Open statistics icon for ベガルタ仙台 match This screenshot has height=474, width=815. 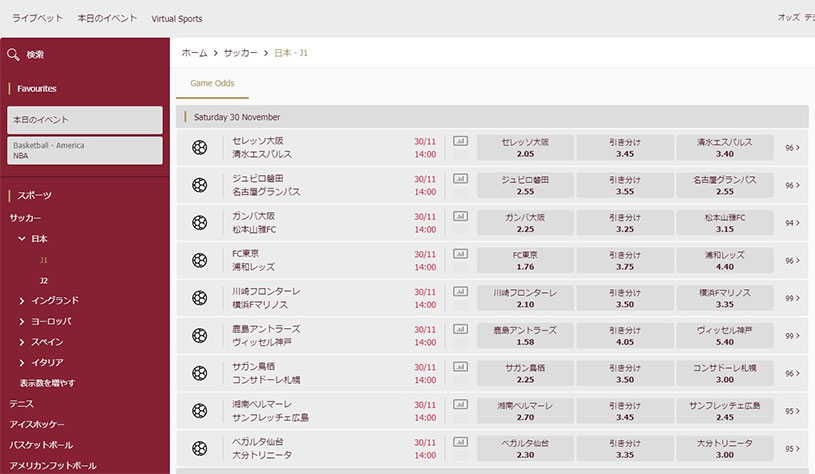coord(461,442)
